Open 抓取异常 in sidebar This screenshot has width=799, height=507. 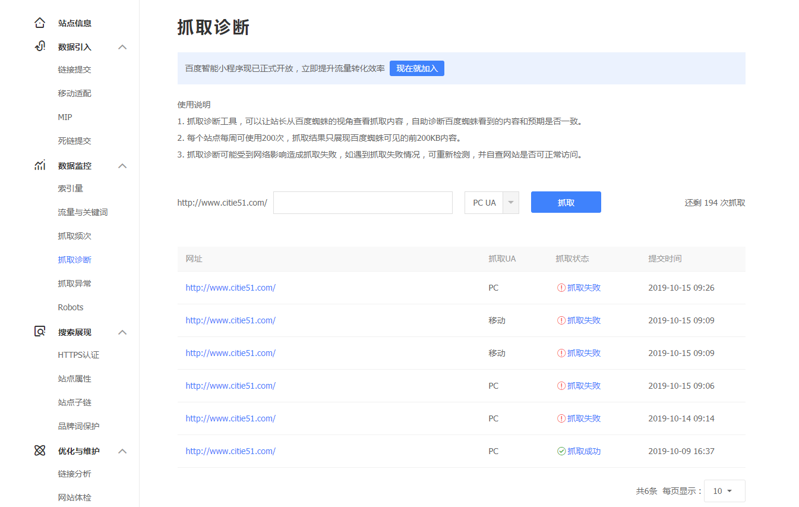point(74,283)
